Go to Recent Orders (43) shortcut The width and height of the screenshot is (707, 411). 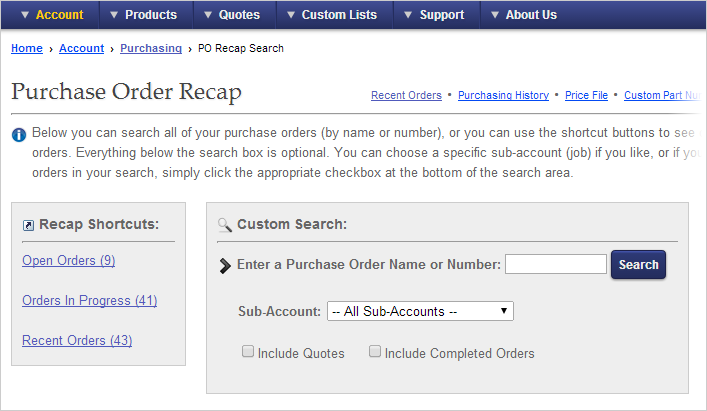tap(77, 340)
